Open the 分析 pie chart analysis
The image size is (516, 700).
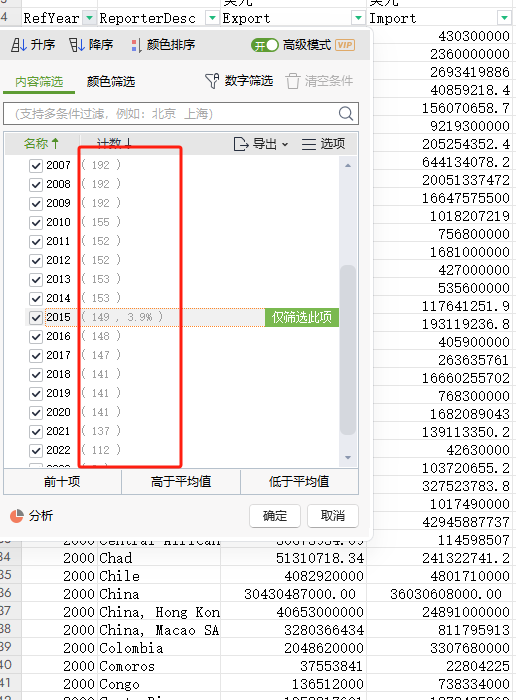[x=17, y=516]
